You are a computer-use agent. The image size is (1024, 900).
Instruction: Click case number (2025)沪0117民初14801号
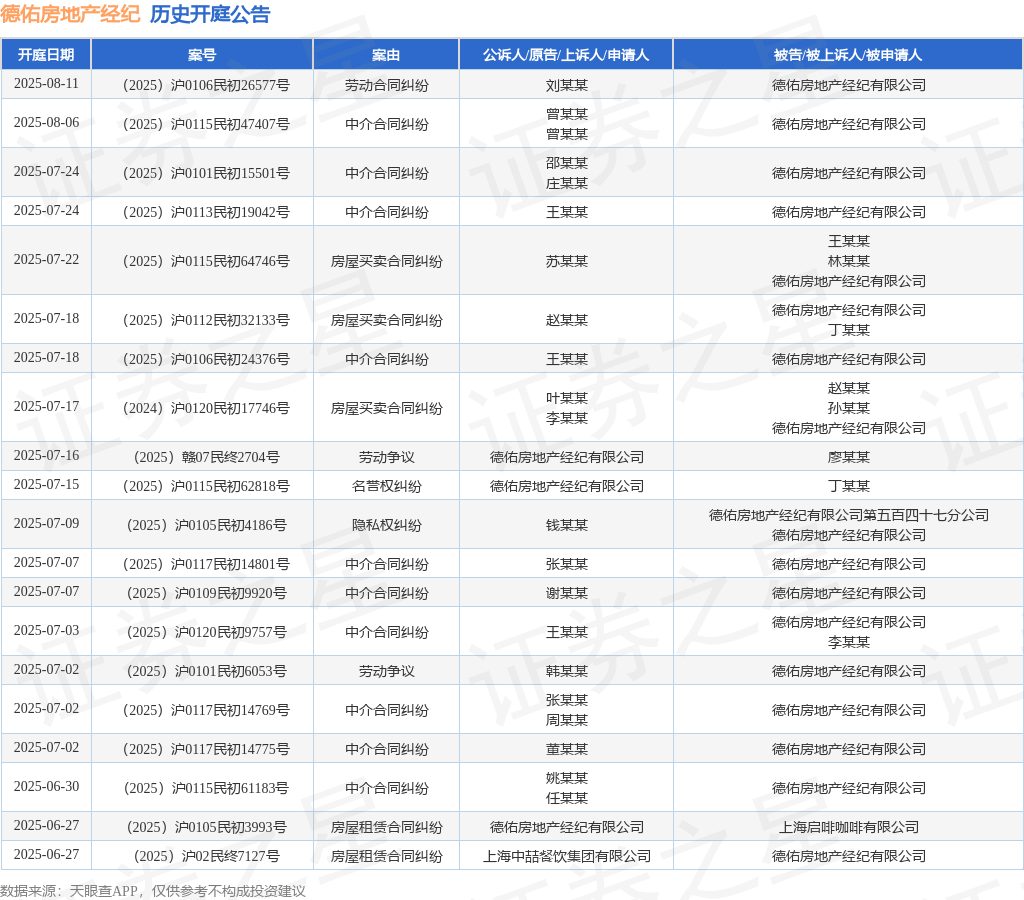pyautogui.click(x=206, y=564)
